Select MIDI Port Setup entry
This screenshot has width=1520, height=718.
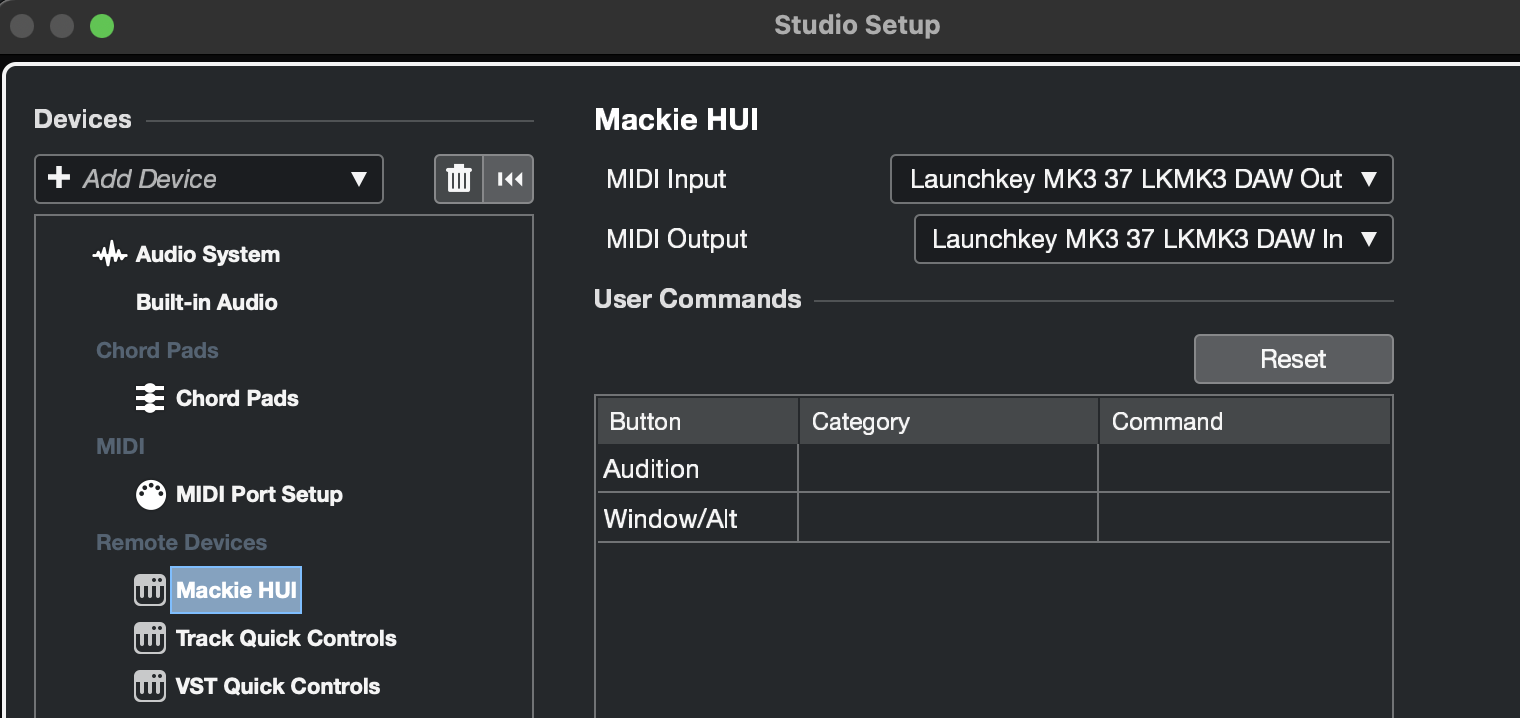259,494
